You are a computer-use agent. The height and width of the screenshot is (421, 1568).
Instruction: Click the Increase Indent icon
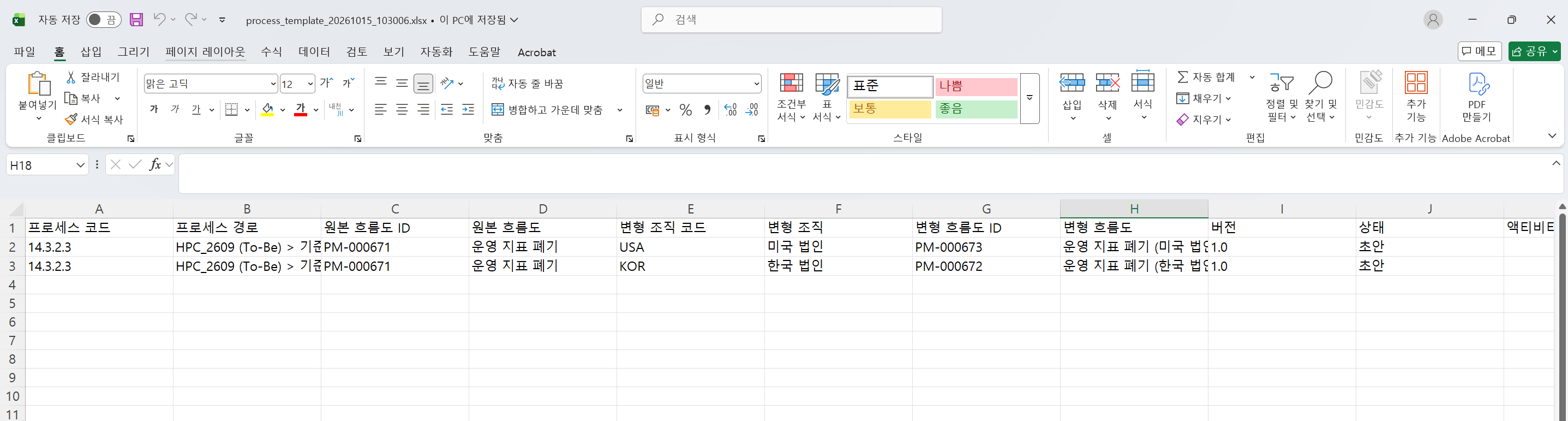coord(468,110)
